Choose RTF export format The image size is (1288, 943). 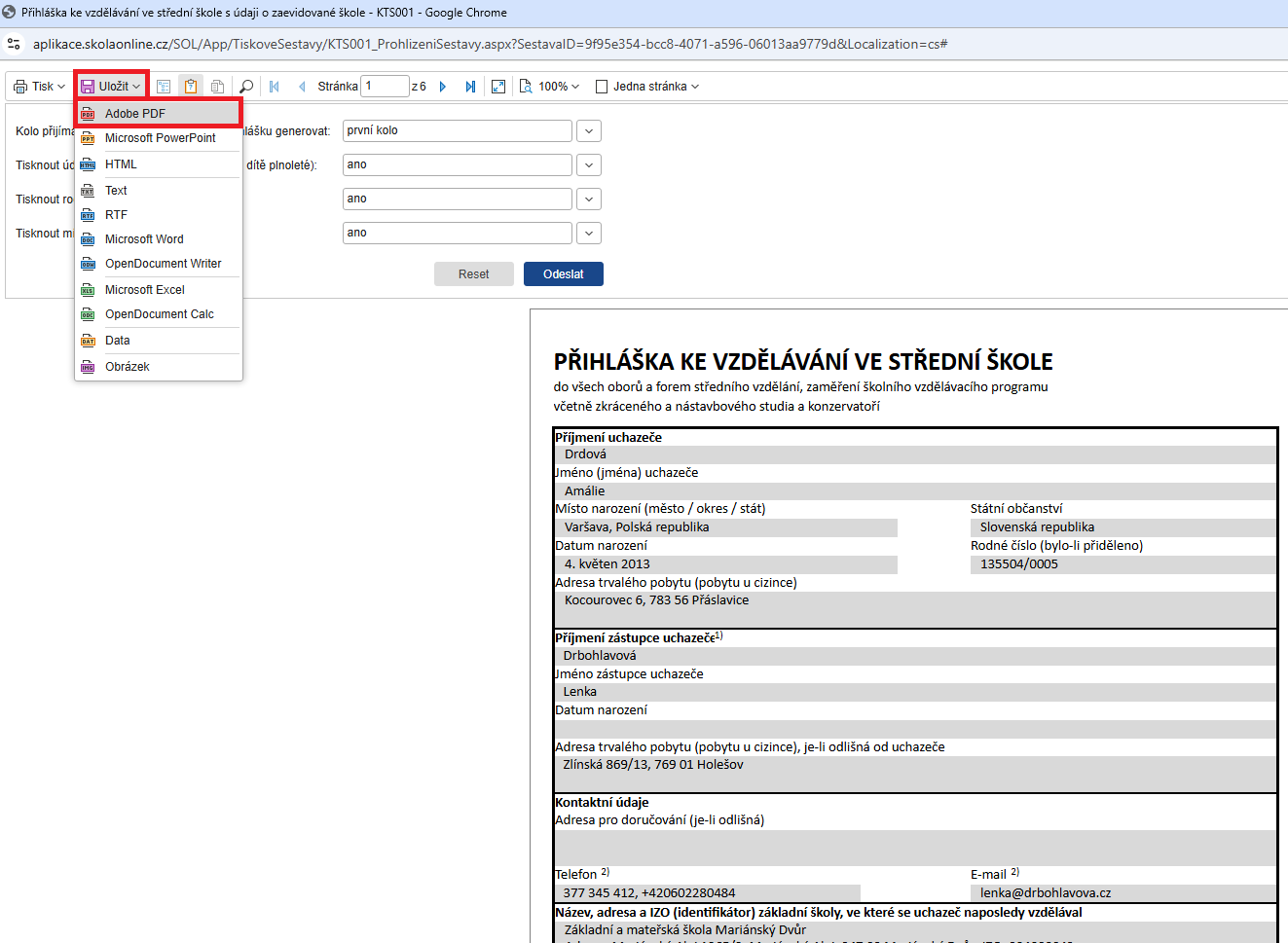click(x=159, y=215)
